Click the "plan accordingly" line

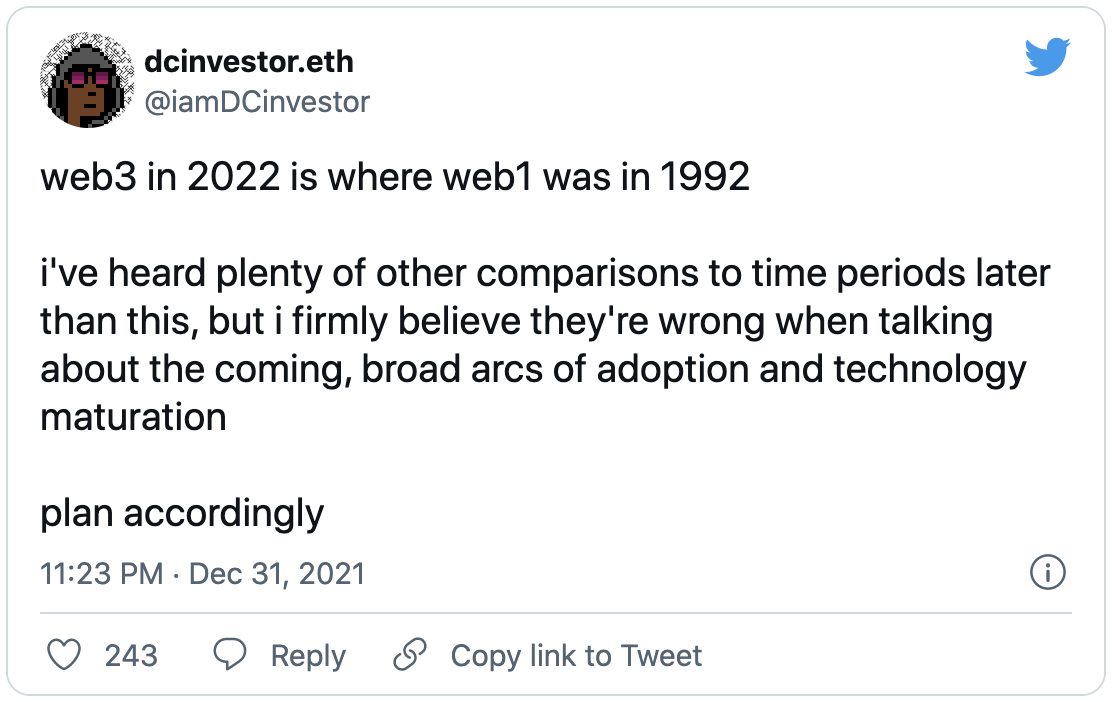[x=182, y=513]
